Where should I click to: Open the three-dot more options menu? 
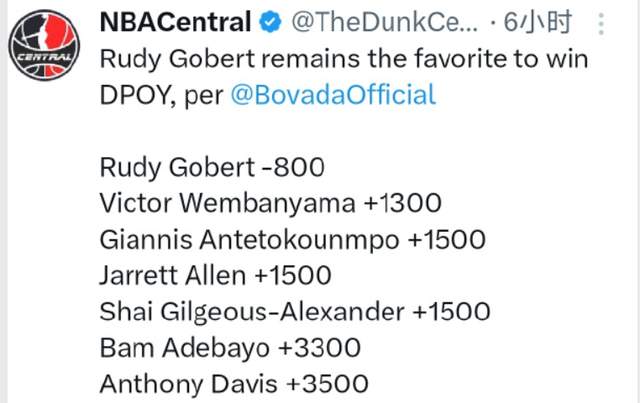598,23
